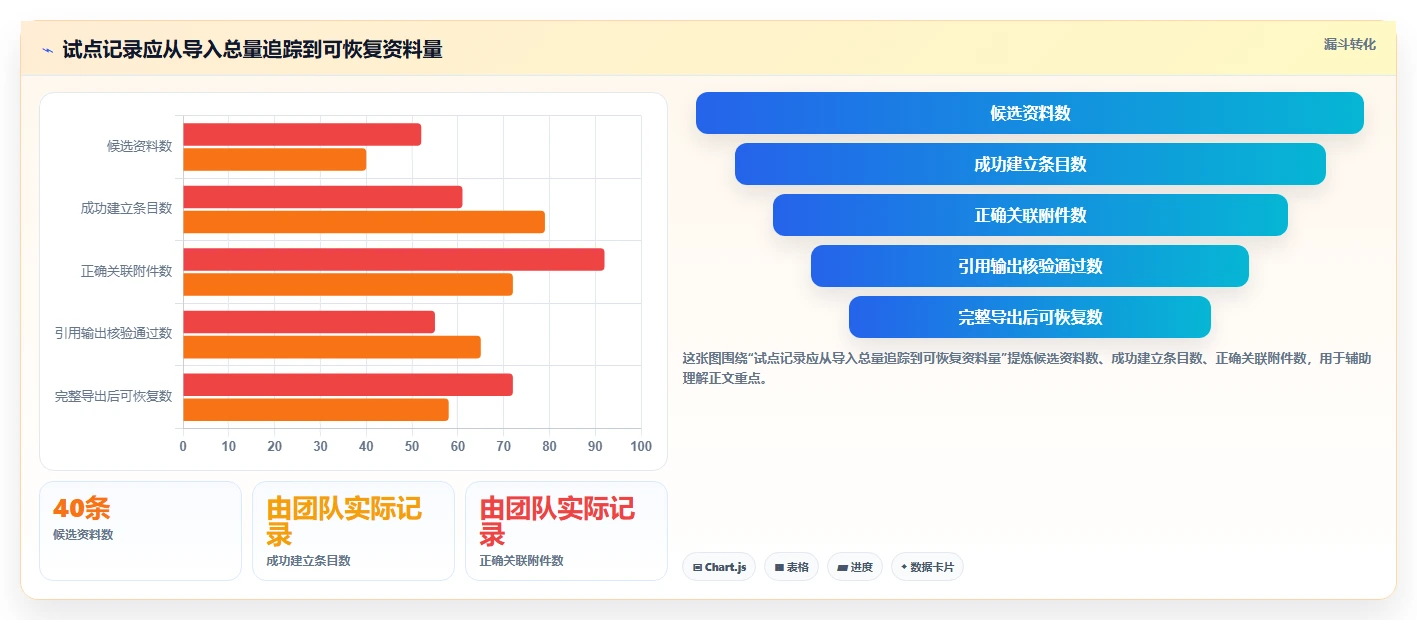Click the orange bar for 成功建立条目数
This screenshot has height=620, width=1417.
pyautogui.click(x=364, y=222)
